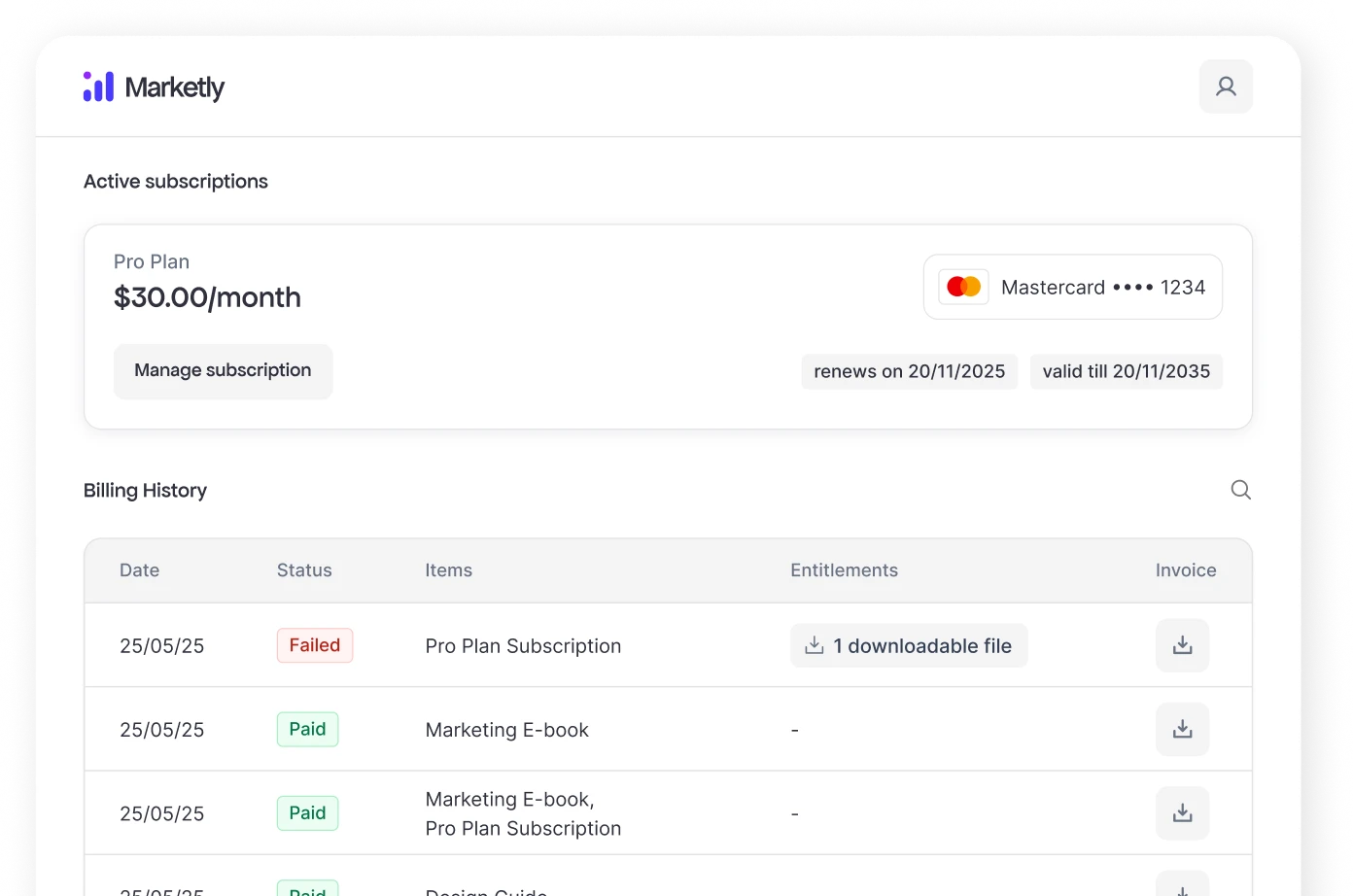Click the Mastercard card brand icon
The height and width of the screenshot is (896, 1353).
(x=963, y=286)
